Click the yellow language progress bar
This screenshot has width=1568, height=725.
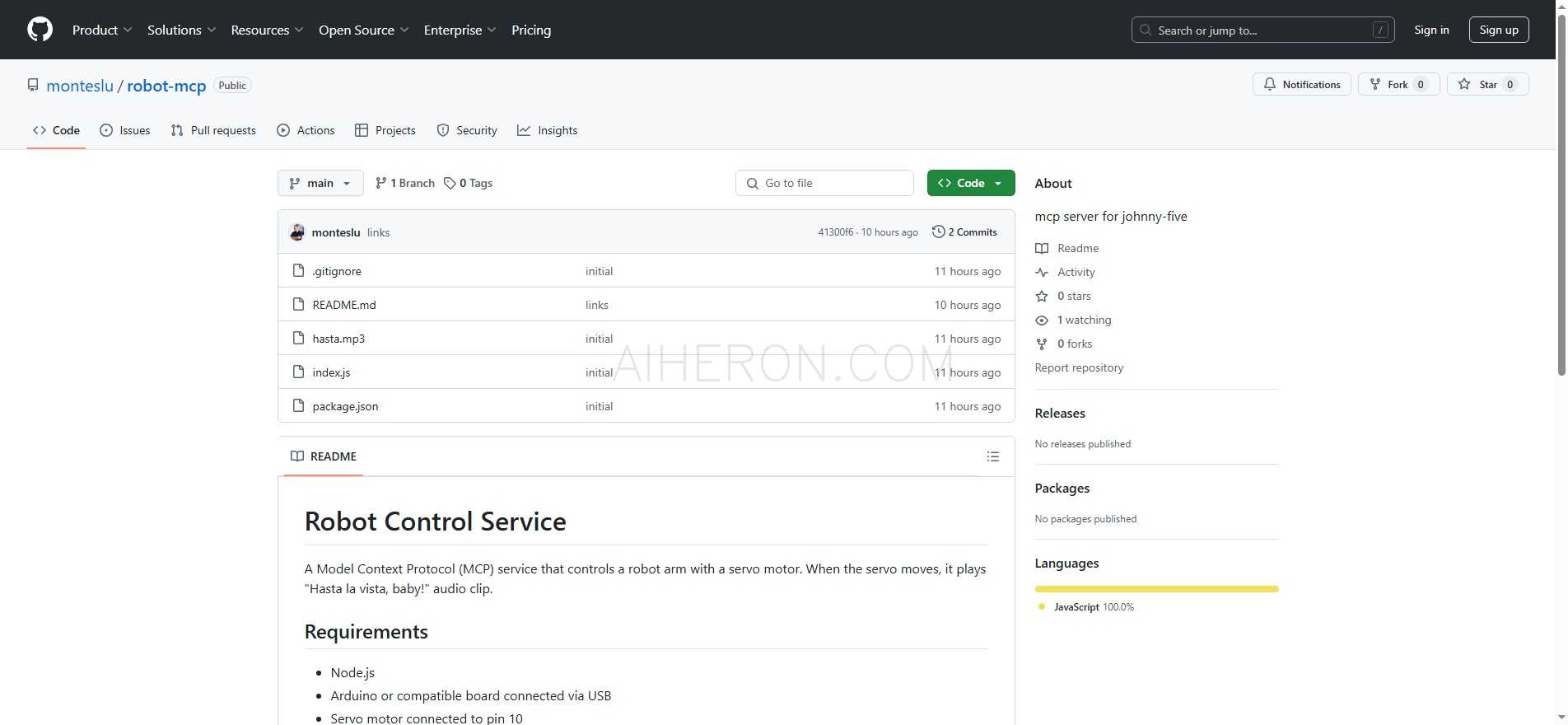(x=1156, y=589)
